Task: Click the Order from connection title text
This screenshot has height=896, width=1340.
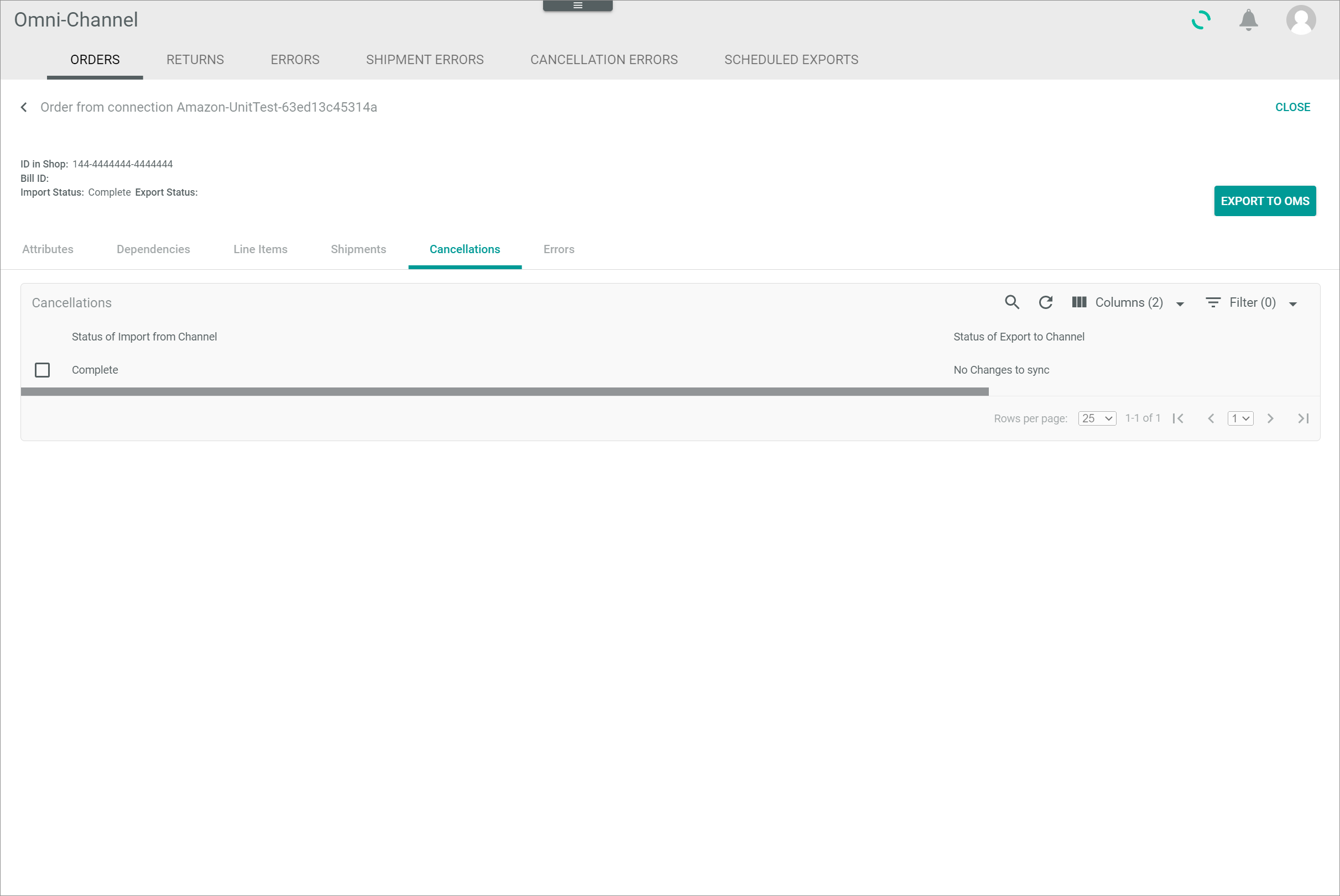Action: [x=208, y=107]
